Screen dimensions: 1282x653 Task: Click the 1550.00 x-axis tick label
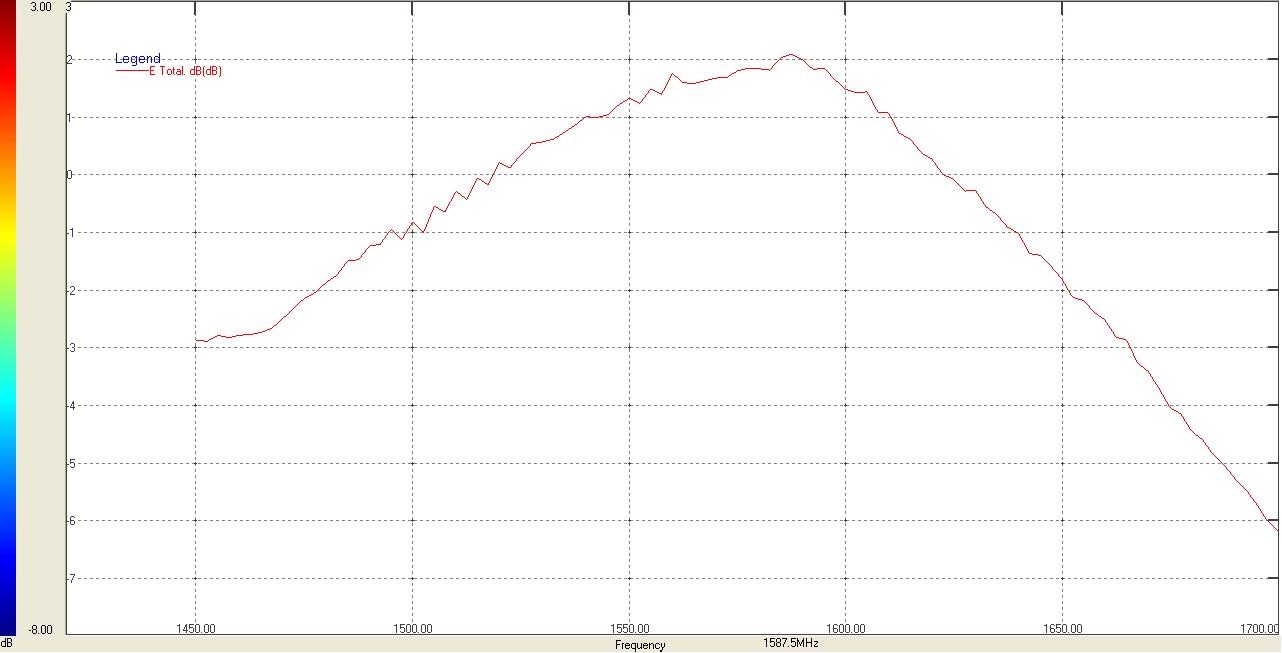pyautogui.click(x=628, y=629)
